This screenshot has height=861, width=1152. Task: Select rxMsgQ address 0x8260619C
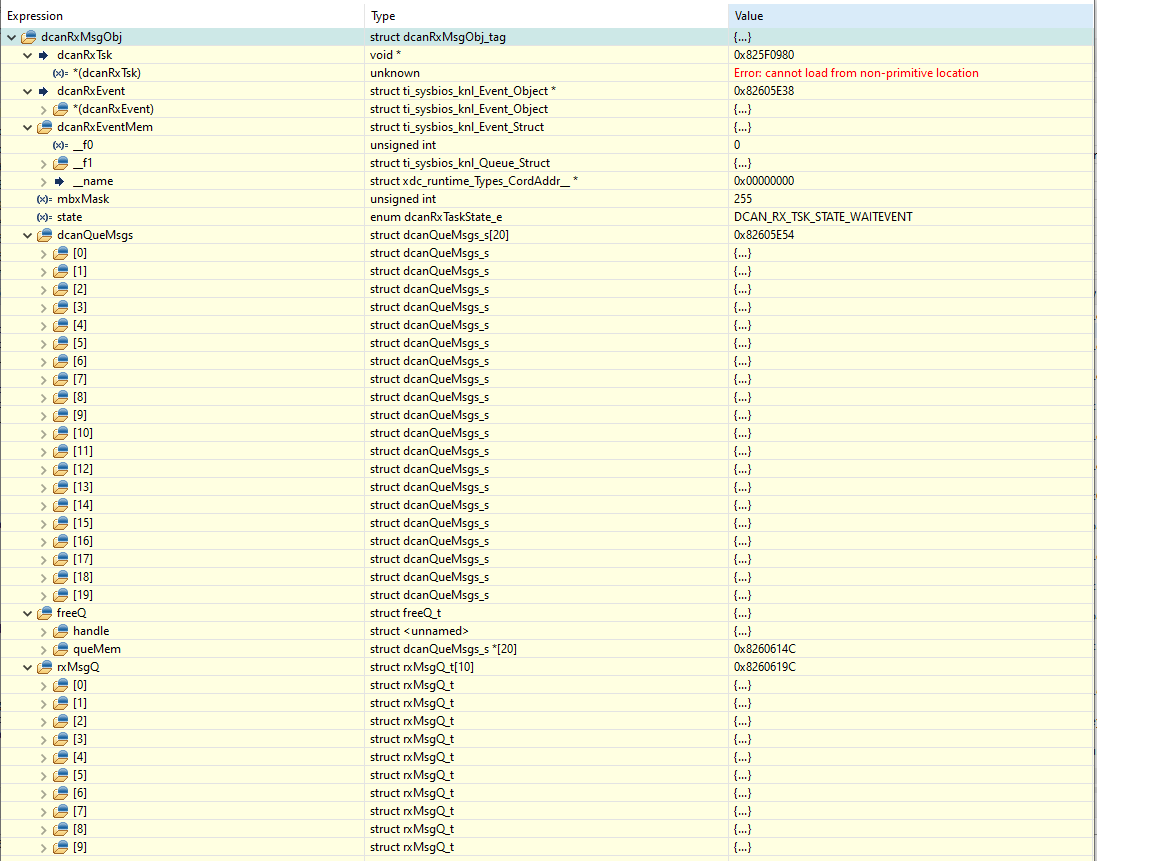coord(765,667)
